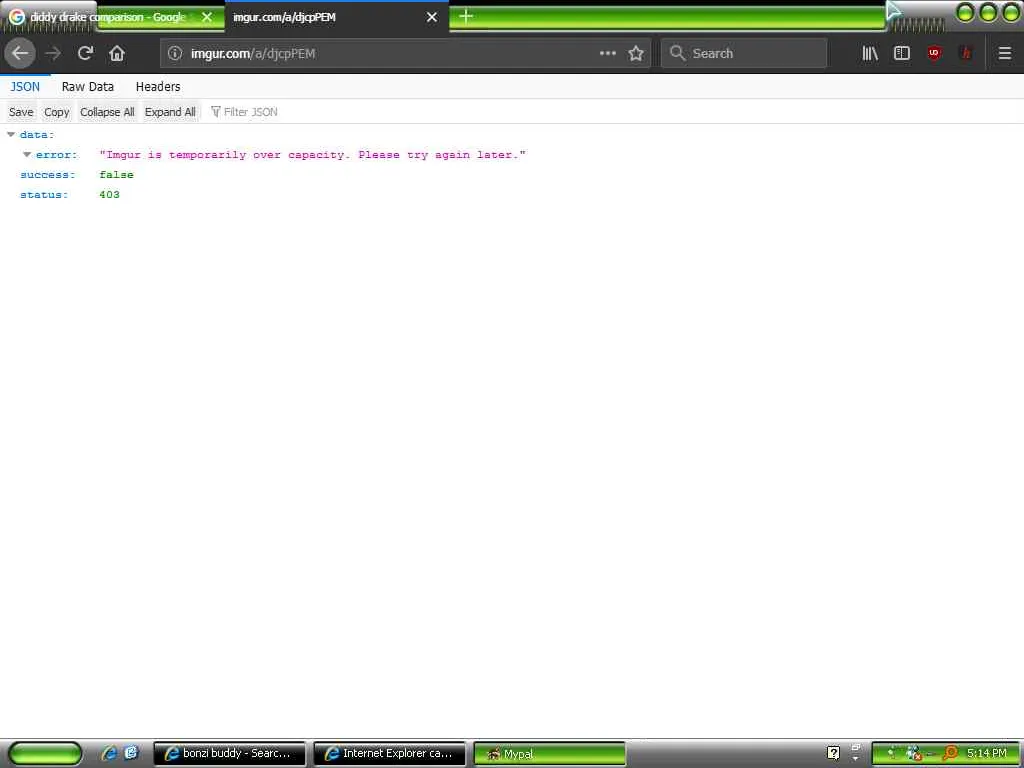This screenshot has width=1024, height=768.
Task: Switch to diddy drake comparison Google tab
Action: 108,17
